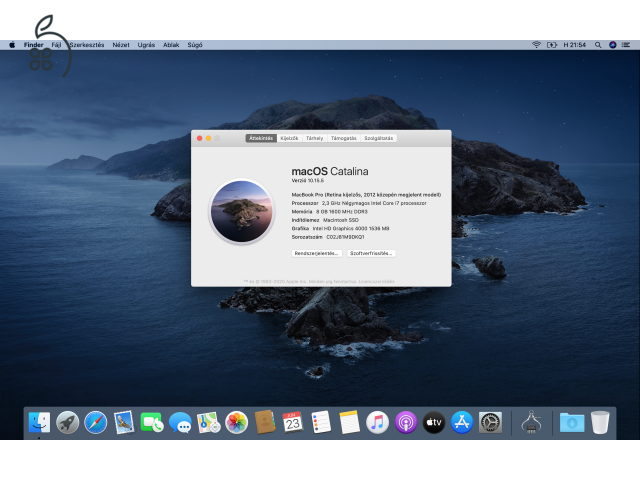
Task: Switch to the Kijelzők tab
Action: coord(289,138)
